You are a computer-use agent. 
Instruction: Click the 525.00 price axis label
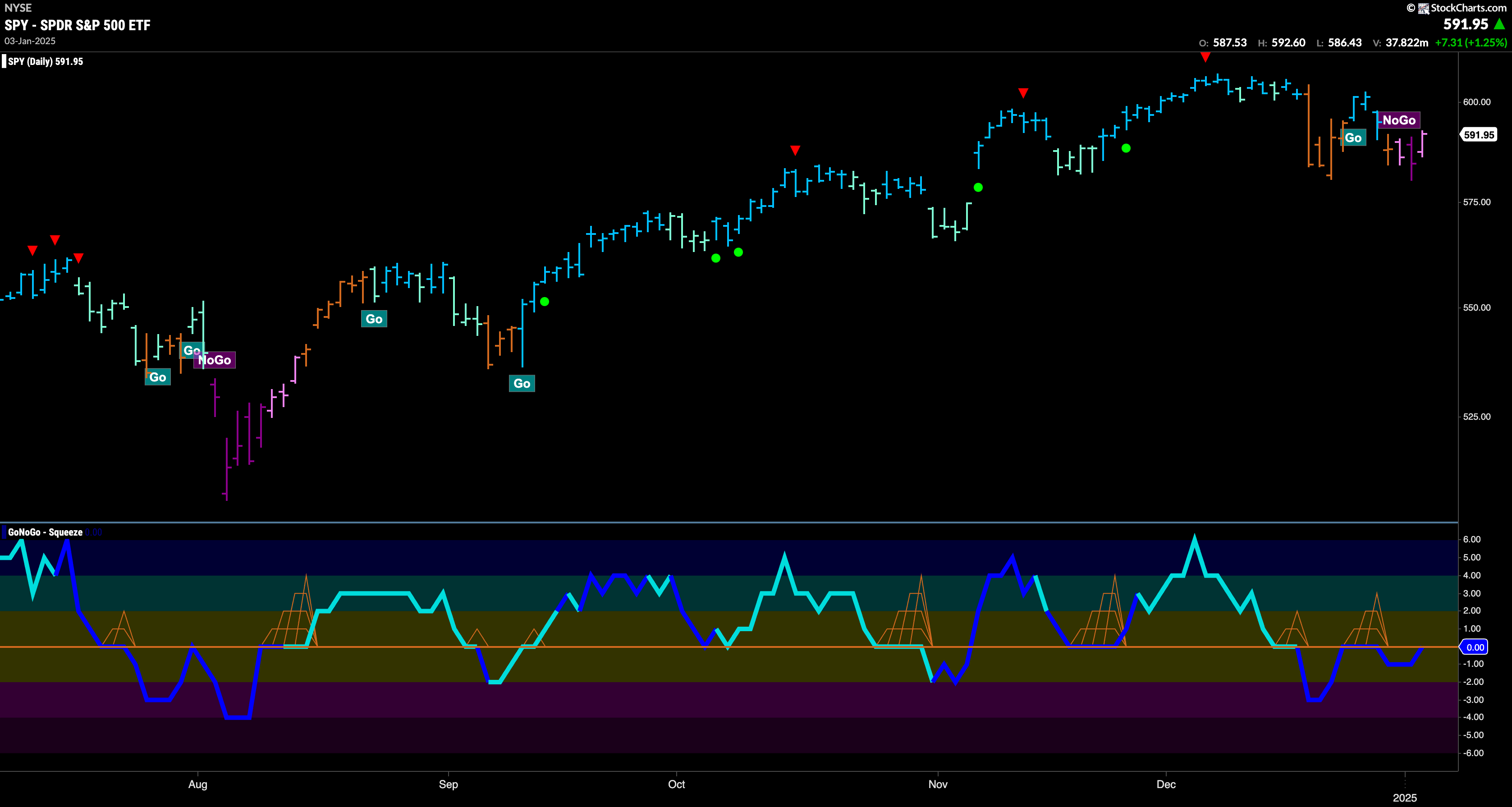(x=1477, y=417)
